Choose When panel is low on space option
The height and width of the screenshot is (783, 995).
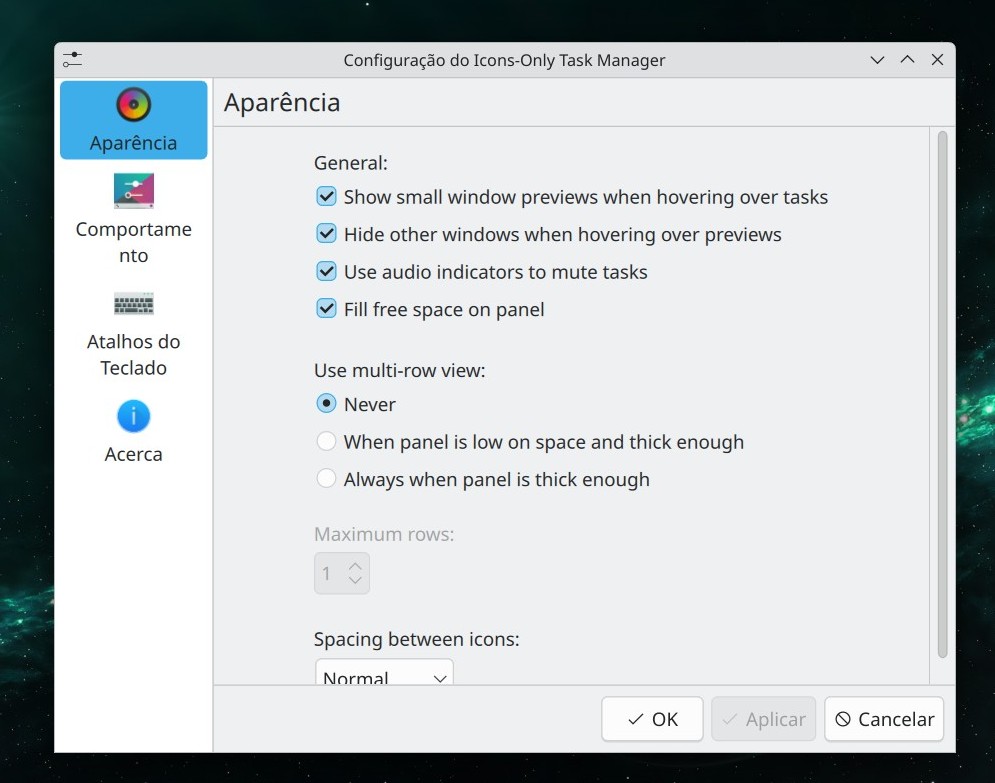326,441
